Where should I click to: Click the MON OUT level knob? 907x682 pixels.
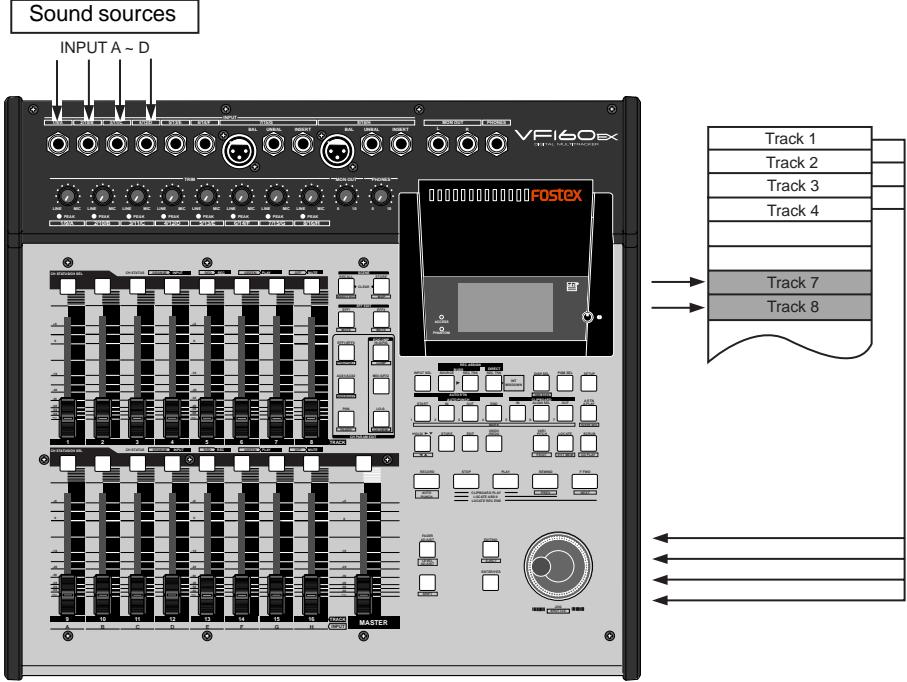(346, 196)
